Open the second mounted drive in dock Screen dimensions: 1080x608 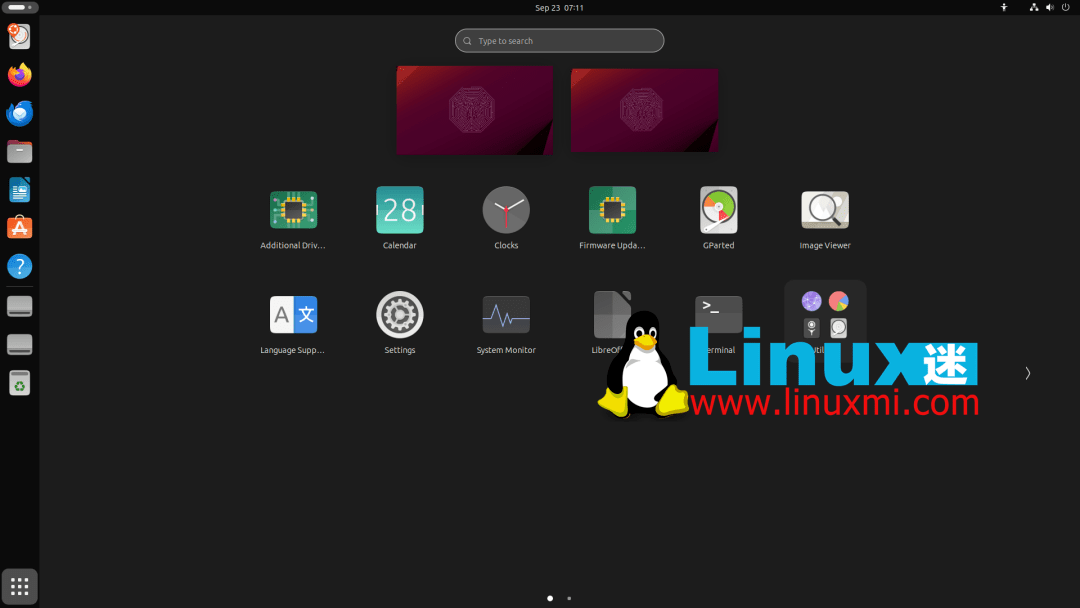tap(19, 344)
